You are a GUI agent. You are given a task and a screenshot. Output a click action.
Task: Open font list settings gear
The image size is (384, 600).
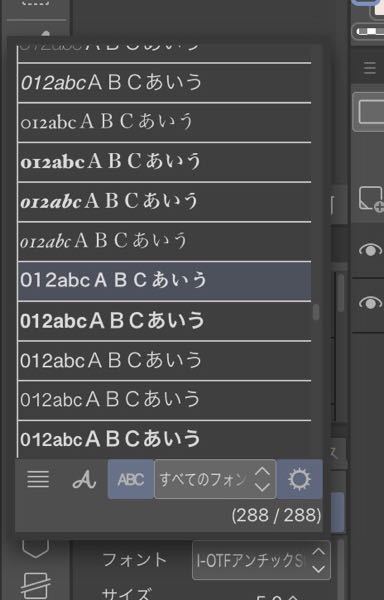pos(299,479)
